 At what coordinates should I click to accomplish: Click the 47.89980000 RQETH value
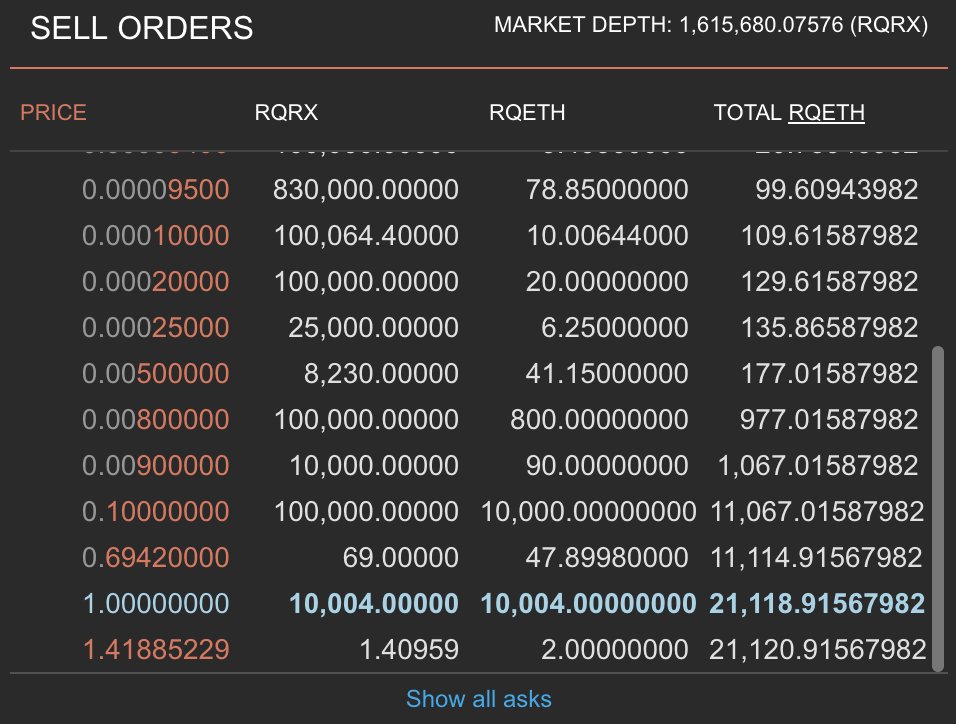click(607, 557)
